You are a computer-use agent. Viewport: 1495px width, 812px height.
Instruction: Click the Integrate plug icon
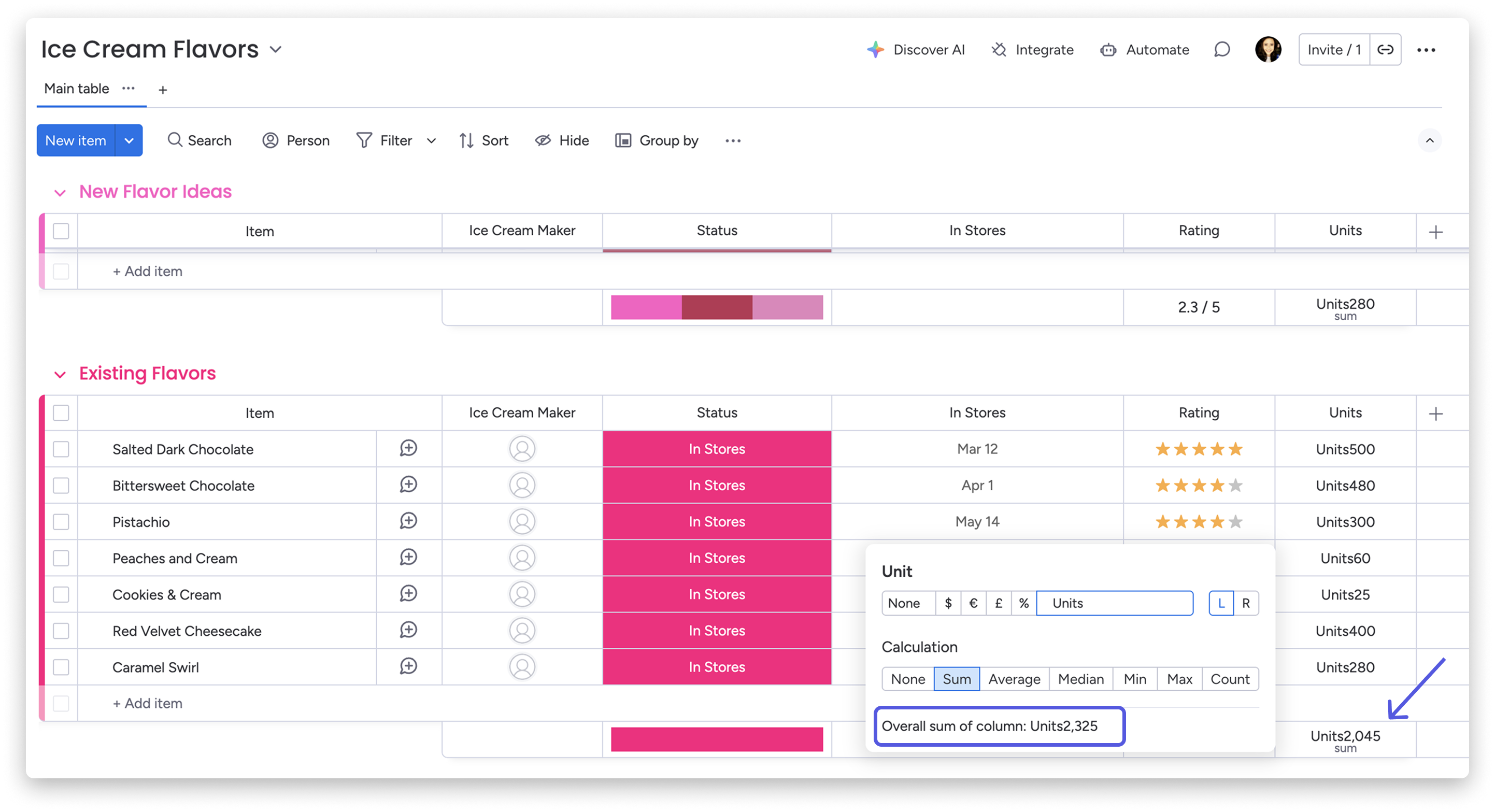click(x=999, y=50)
